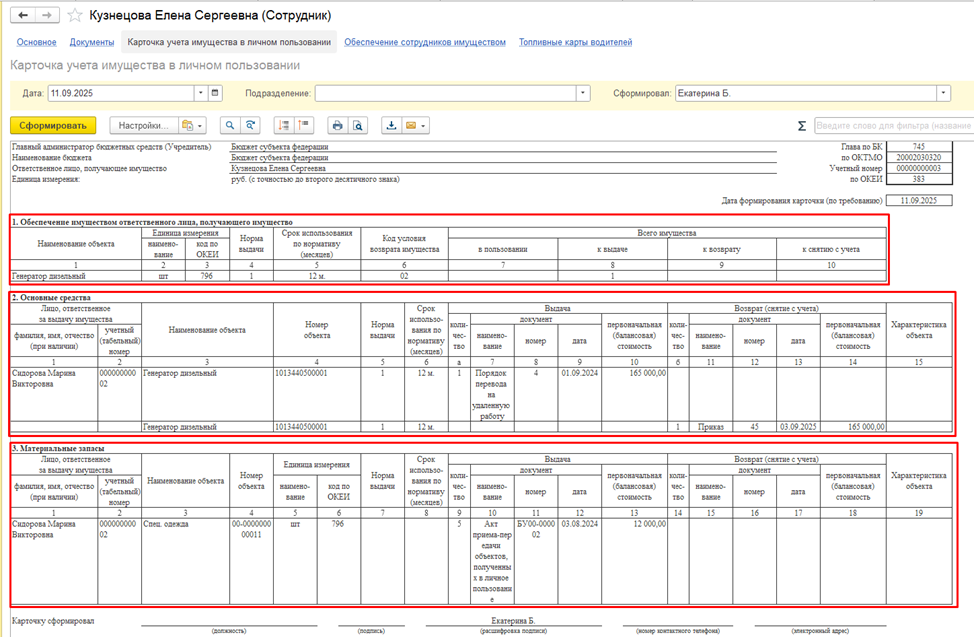Image resolution: width=974 pixels, height=637 pixels.
Task: Click section title 3. Материальные запасы
Action: (58, 448)
